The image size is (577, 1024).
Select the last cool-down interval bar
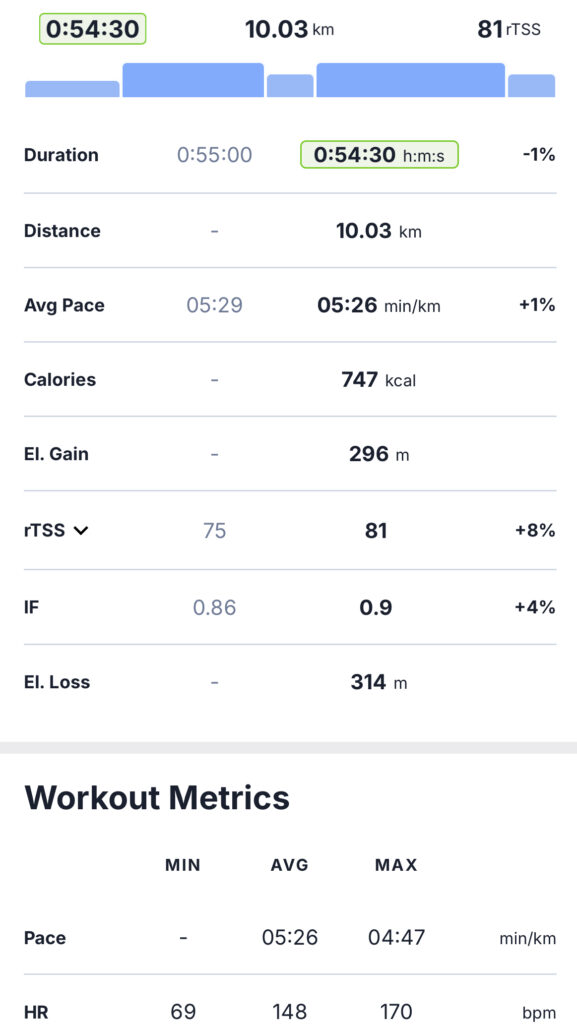click(532, 86)
